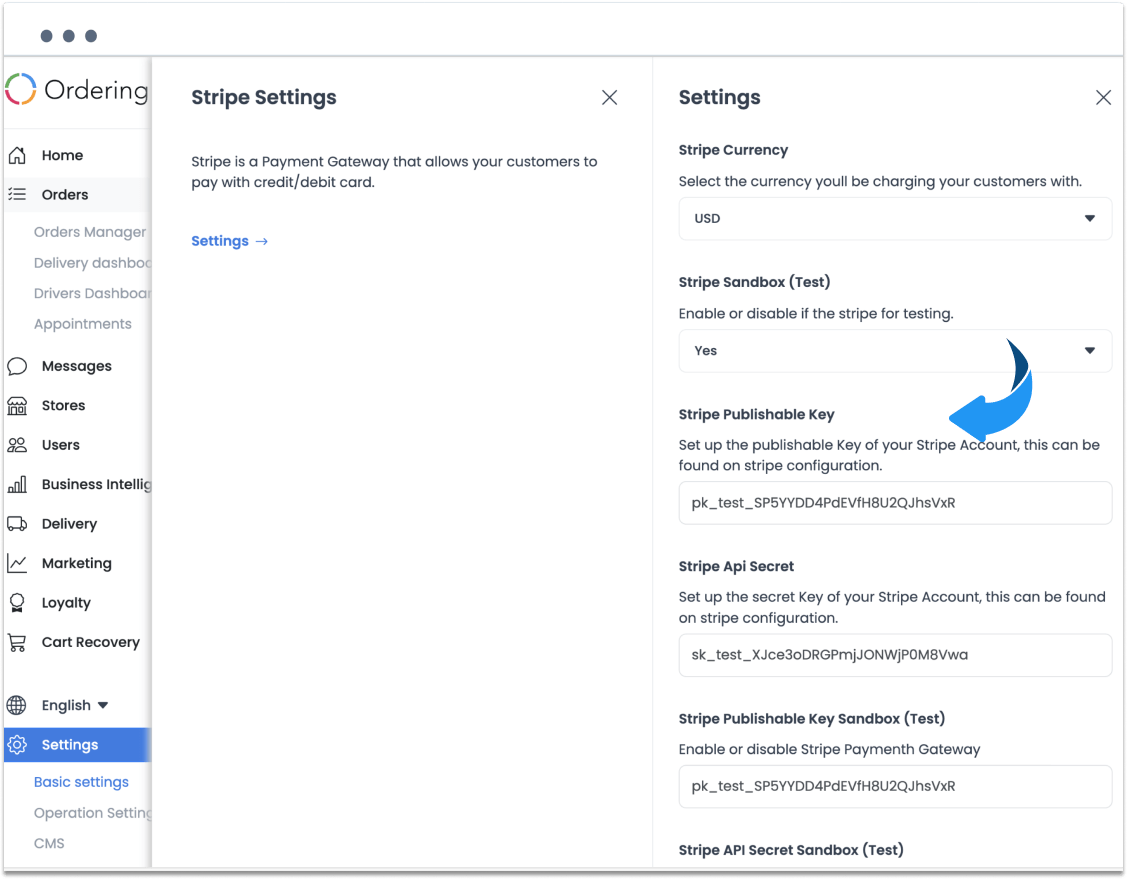1127x880 pixels.
Task: Open the Stripe Sandbox (Test) Yes dropdown
Action: 895,351
